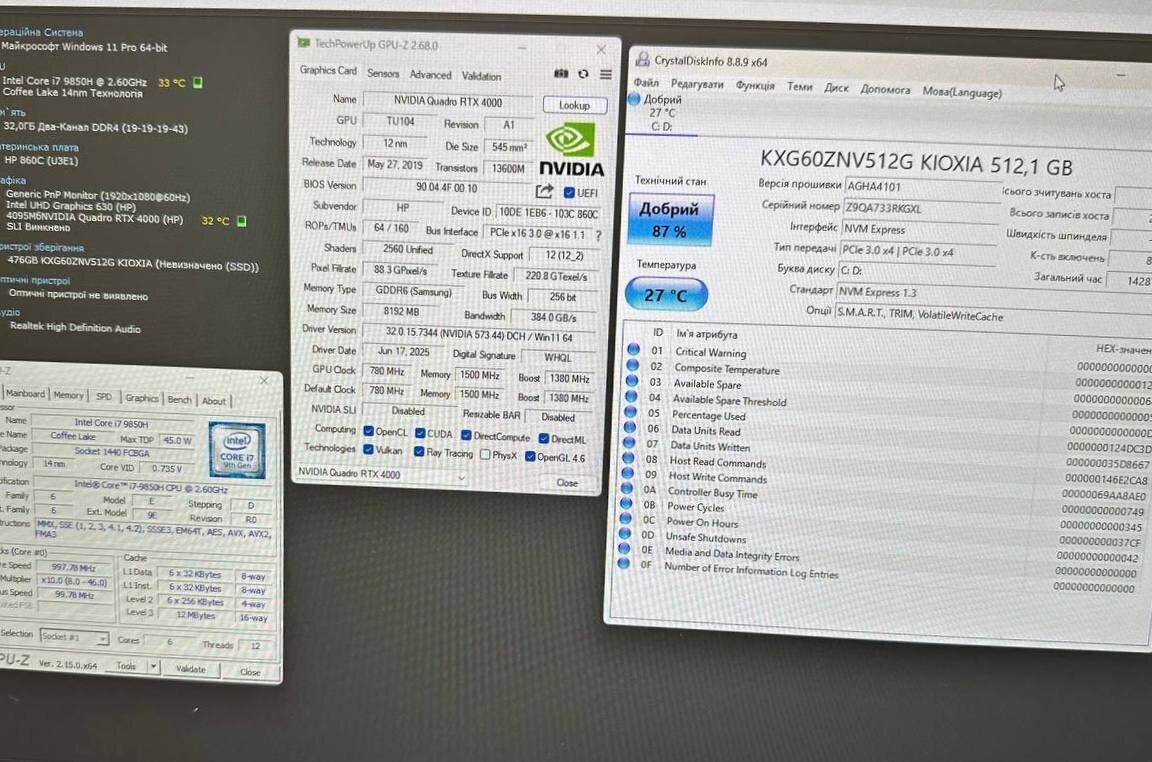
Task: Expand the CPU-Z Tools dropdown arrow
Action: pyautogui.click(x=153, y=667)
